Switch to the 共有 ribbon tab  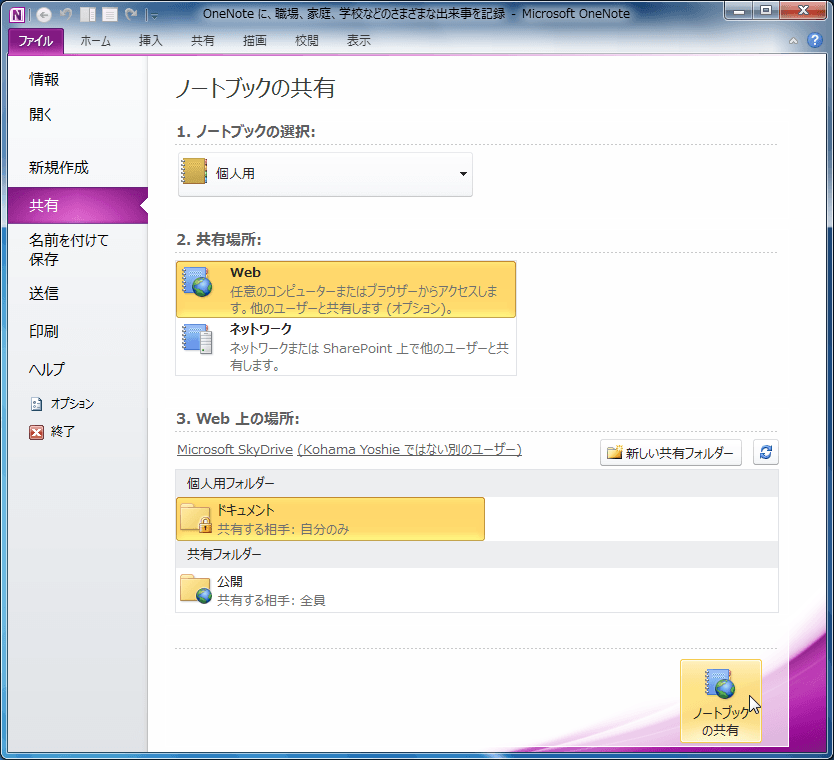pos(203,41)
